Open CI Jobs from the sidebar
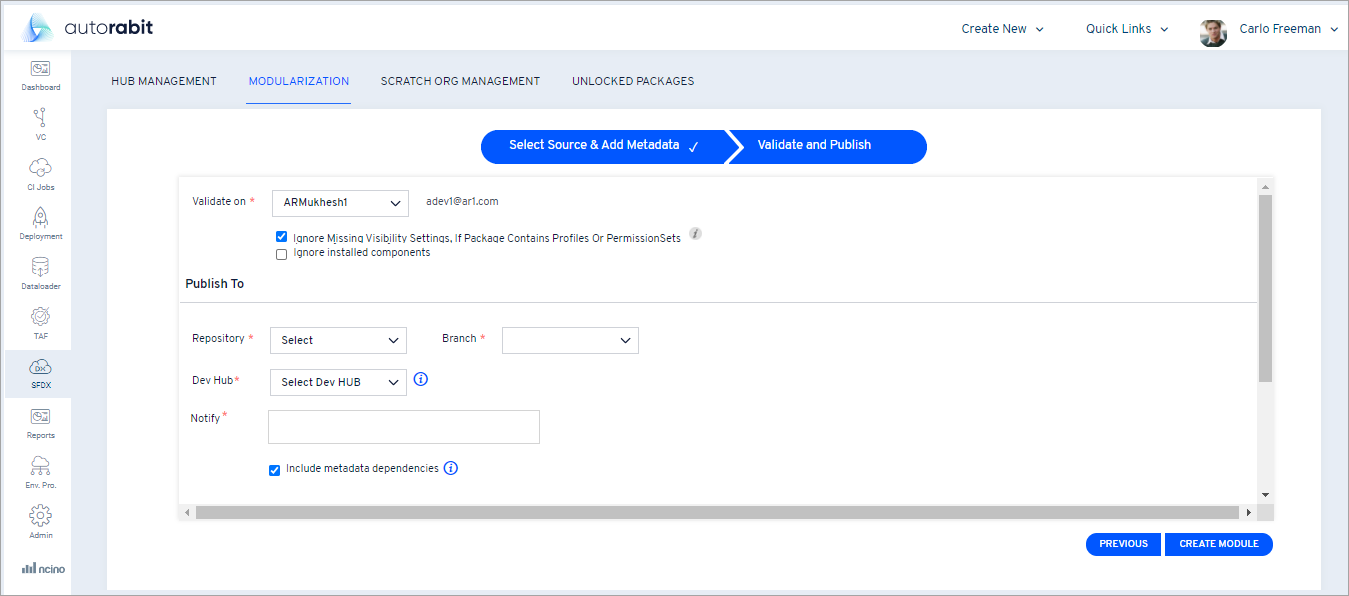The image size is (1349, 596). [x=40, y=172]
